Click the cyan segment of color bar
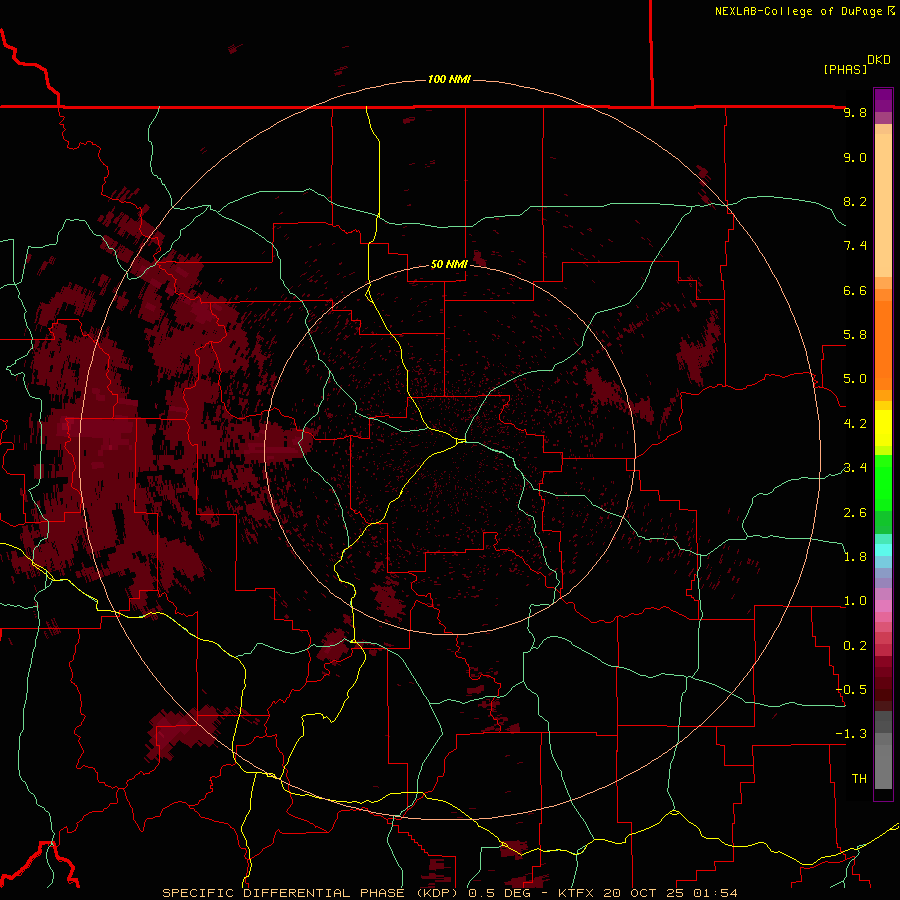The image size is (900, 900). [883, 549]
